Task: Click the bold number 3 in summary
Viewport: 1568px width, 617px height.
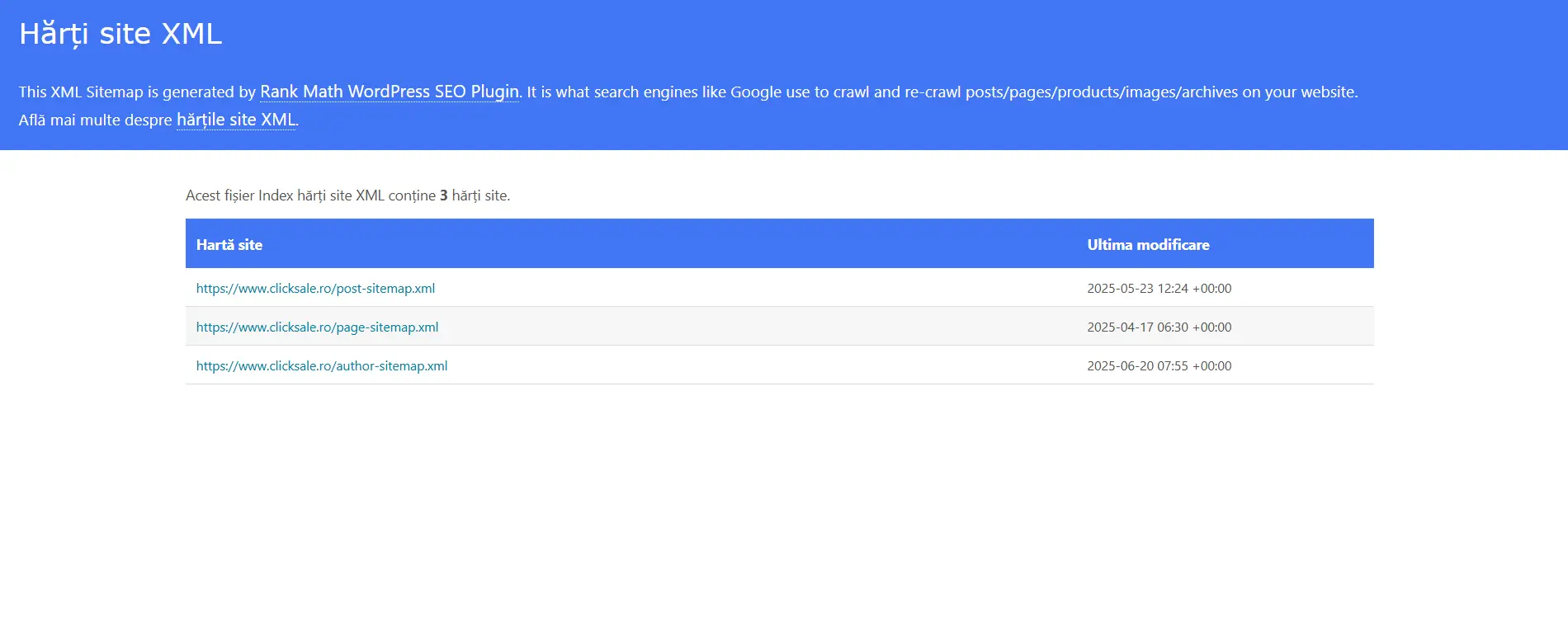Action: tap(444, 195)
